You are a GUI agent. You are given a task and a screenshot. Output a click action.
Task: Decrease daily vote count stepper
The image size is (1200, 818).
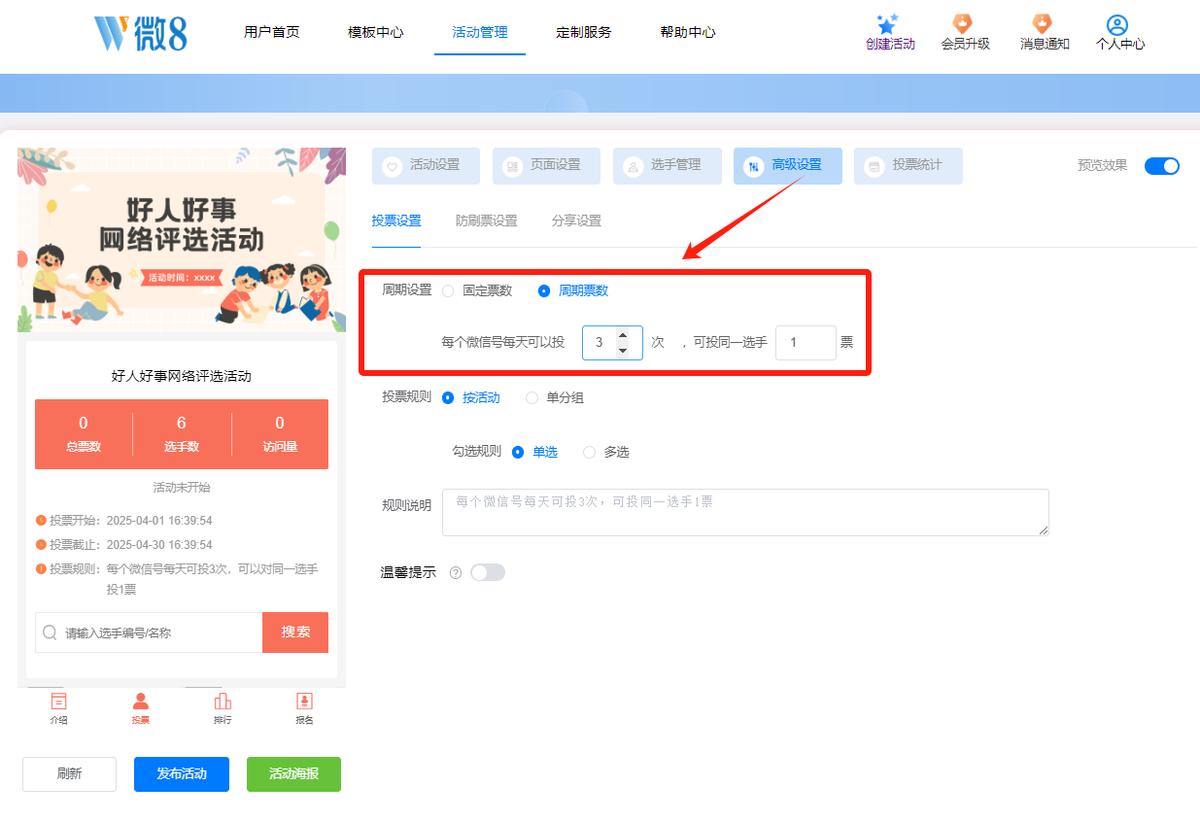pyautogui.click(x=623, y=350)
